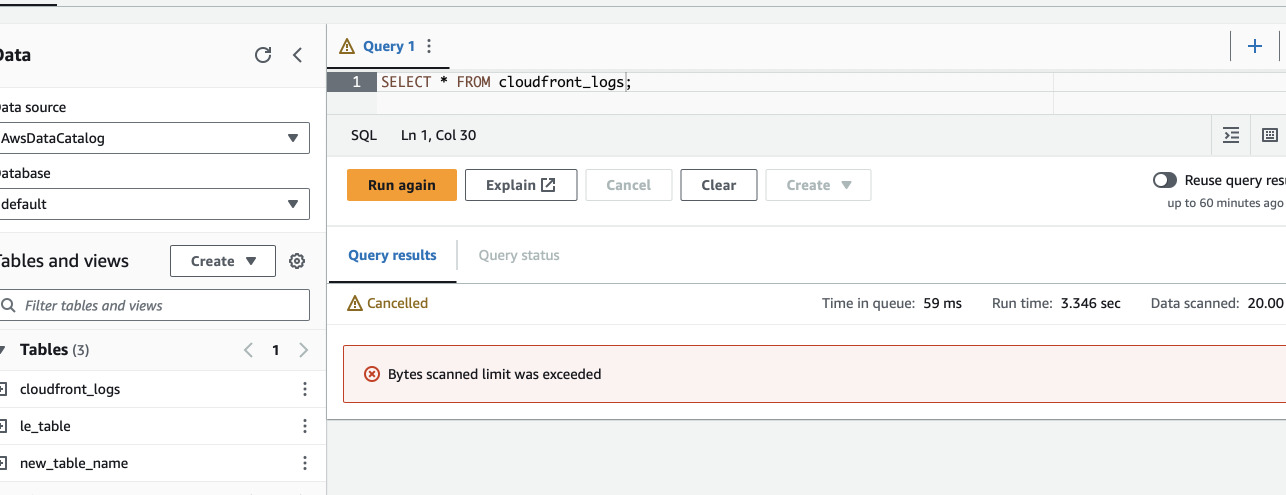The width and height of the screenshot is (1286, 495).
Task: Open new_table_name actions menu
Action: [x=305, y=463]
